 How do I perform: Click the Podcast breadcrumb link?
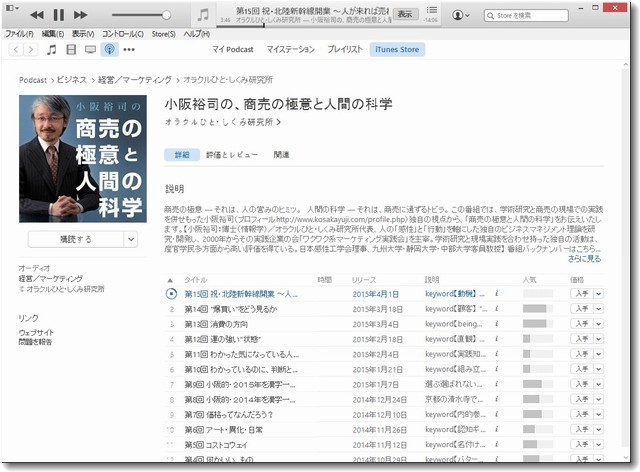coord(33,80)
